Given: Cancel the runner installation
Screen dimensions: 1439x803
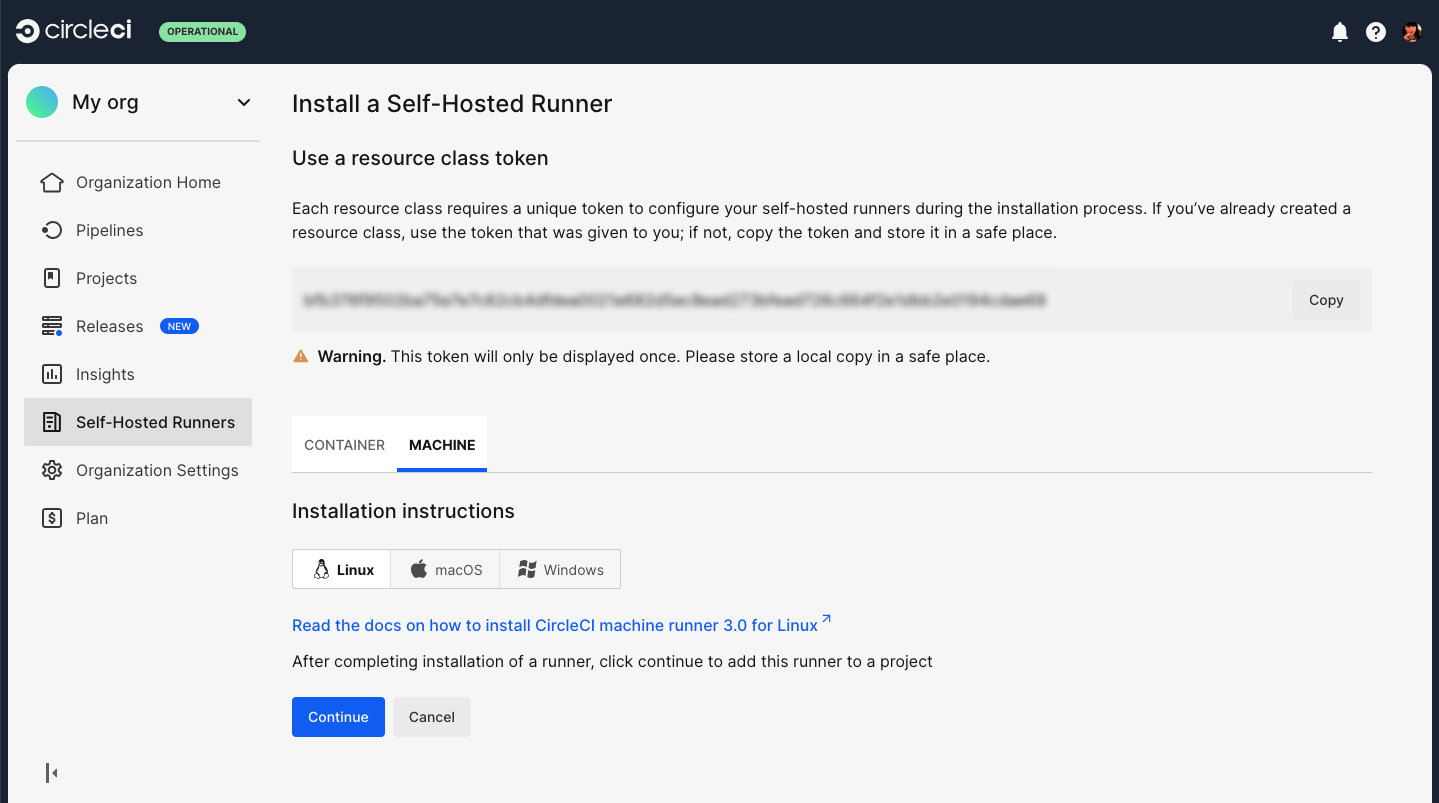Looking at the screenshot, I should point(432,717).
